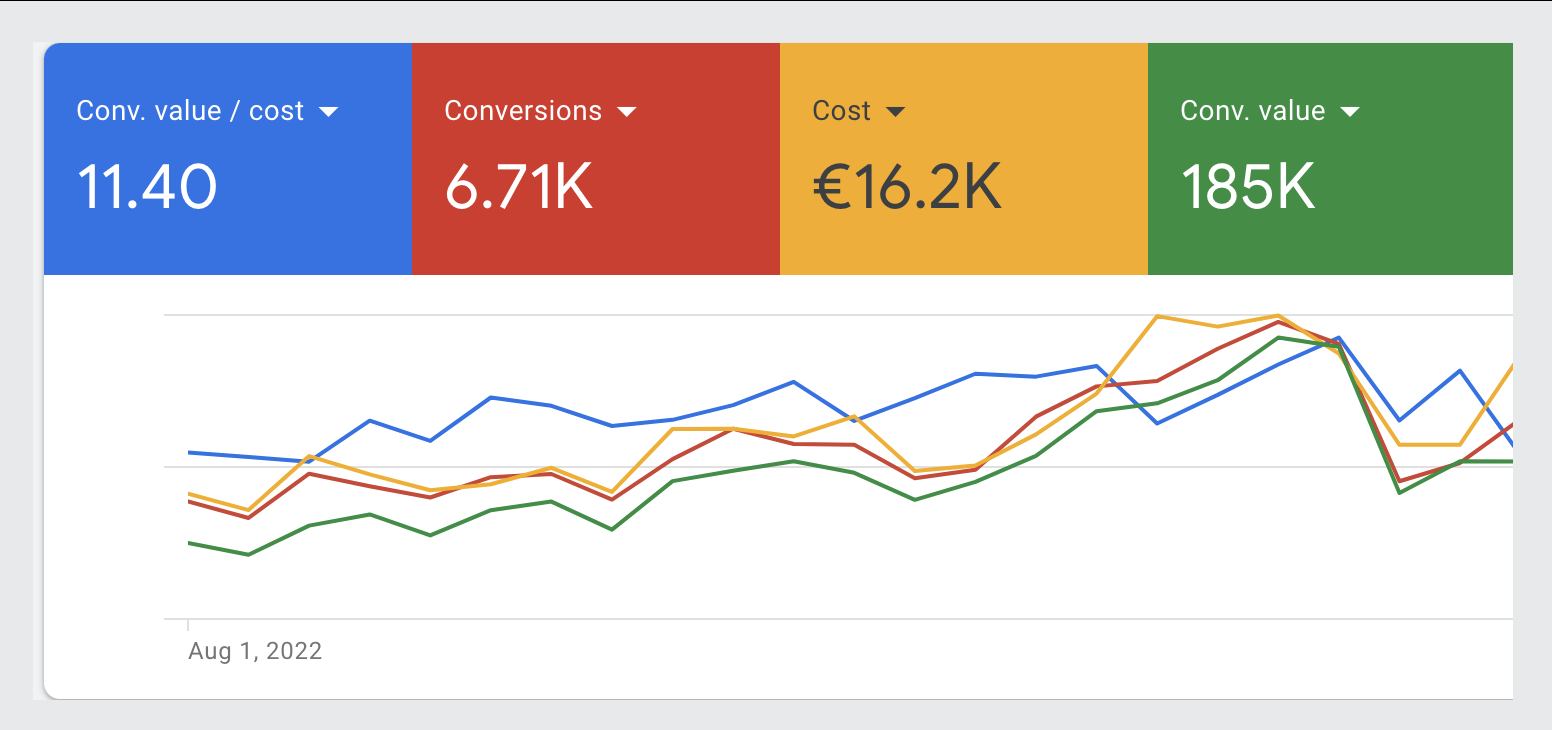Click the 11.40 value on the blue card
The image size is (1552, 730).
point(147,187)
